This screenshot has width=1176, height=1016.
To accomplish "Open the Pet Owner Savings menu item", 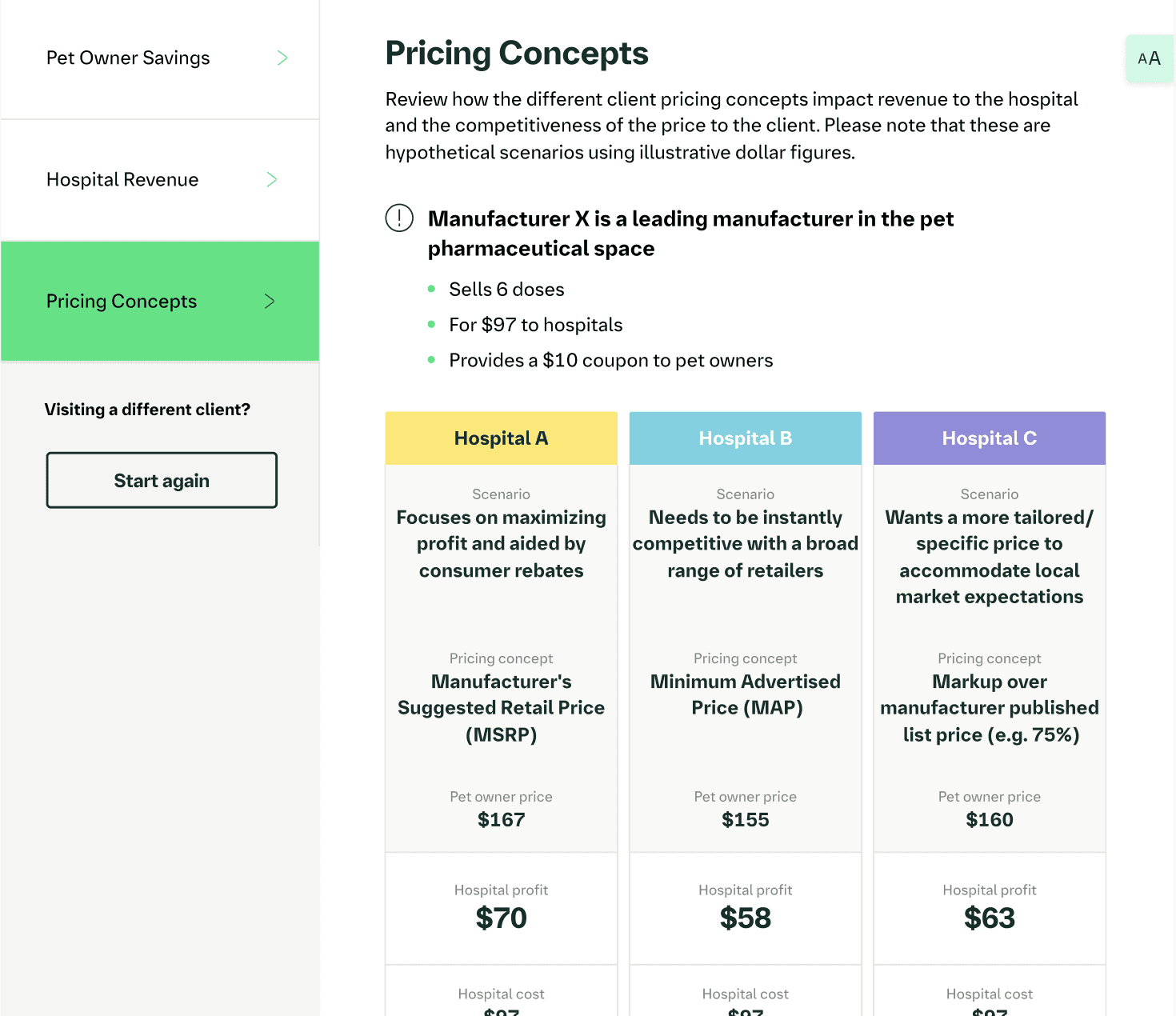I will (160, 58).
